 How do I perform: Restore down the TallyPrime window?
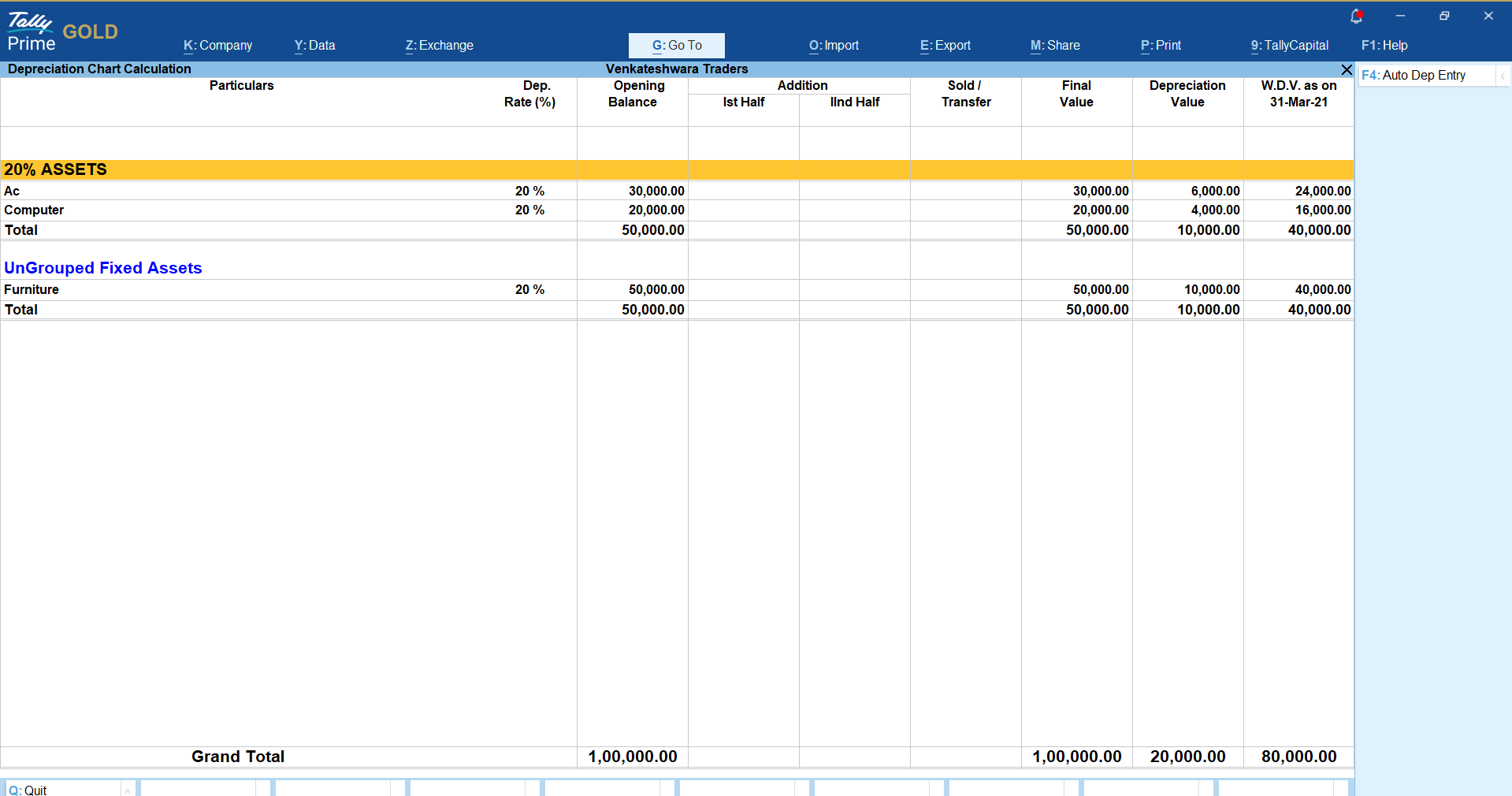[1444, 16]
